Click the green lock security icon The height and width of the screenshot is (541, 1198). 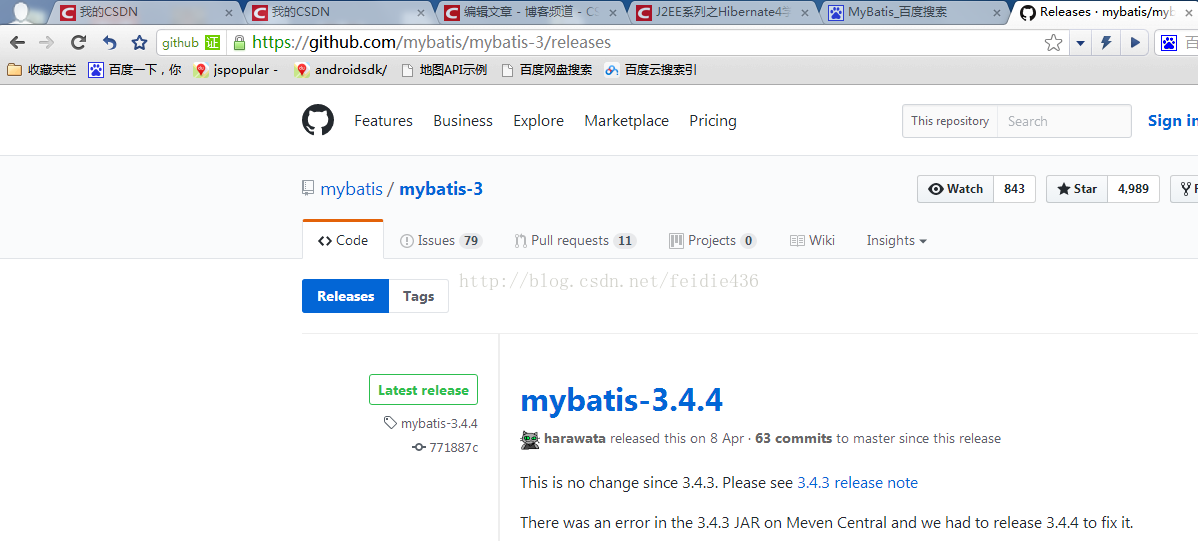(x=239, y=43)
